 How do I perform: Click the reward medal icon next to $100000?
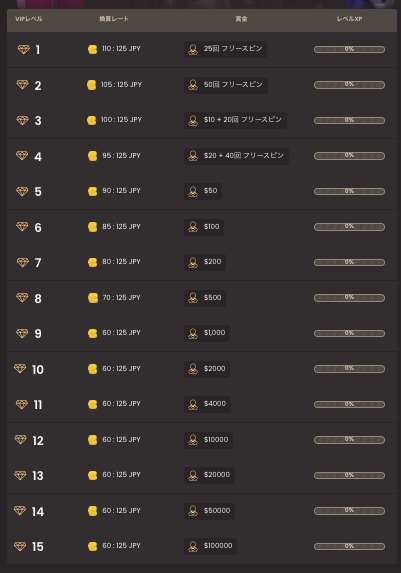[x=193, y=546]
